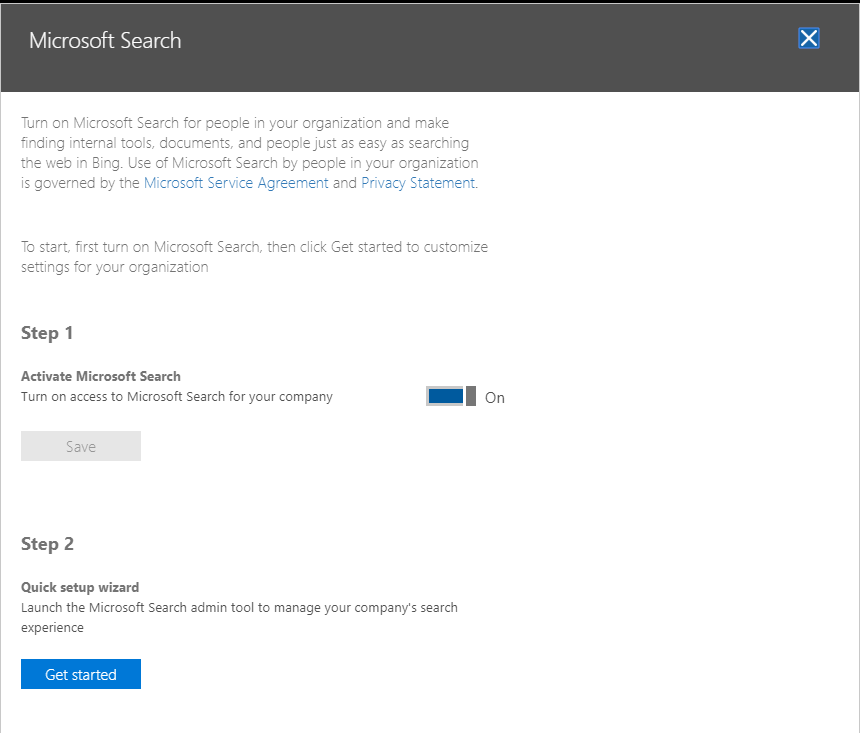
Task: Launch the wizard with Get started
Action: click(x=81, y=674)
